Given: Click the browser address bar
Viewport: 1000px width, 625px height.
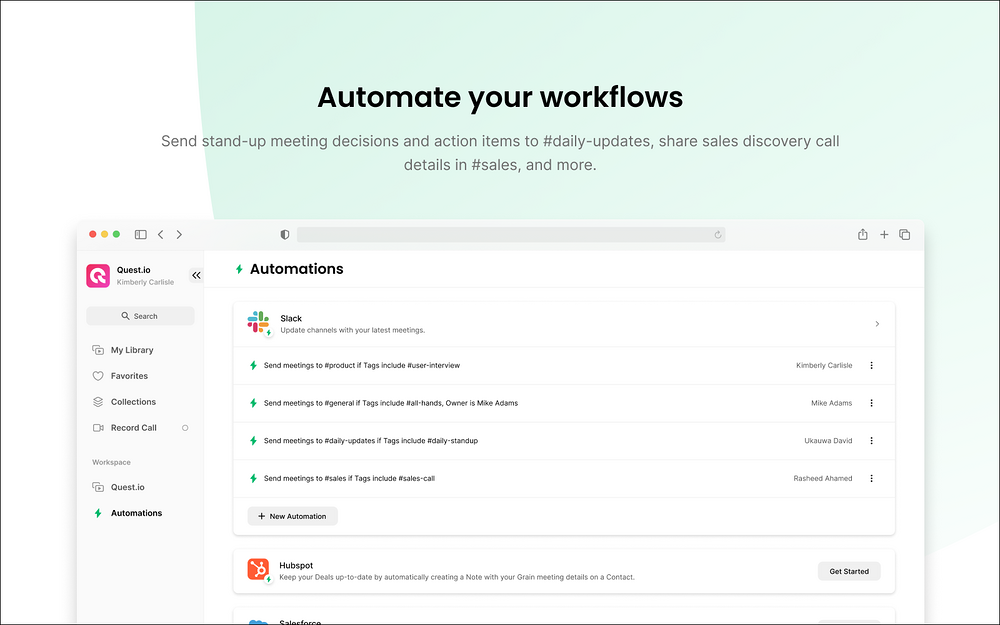Looking at the screenshot, I should (510, 235).
